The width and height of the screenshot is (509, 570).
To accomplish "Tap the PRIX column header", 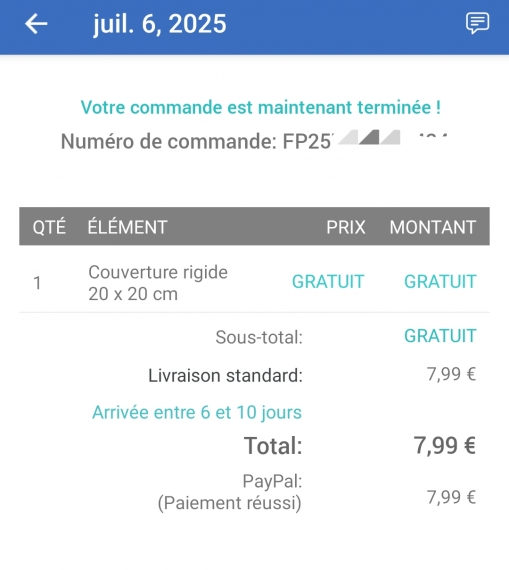I will pyautogui.click(x=346, y=228).
